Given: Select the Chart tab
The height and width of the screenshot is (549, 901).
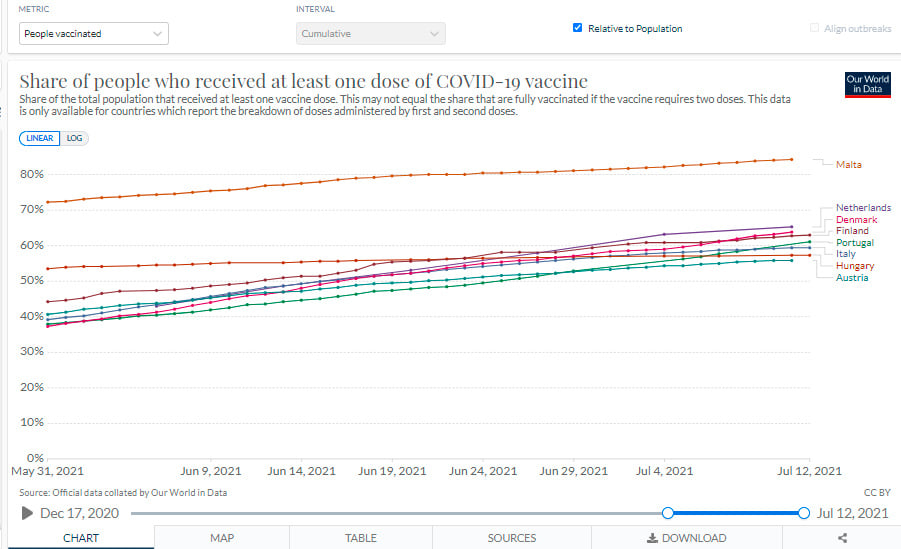Looking at the screenshot, I should click(x=81, y=538).
